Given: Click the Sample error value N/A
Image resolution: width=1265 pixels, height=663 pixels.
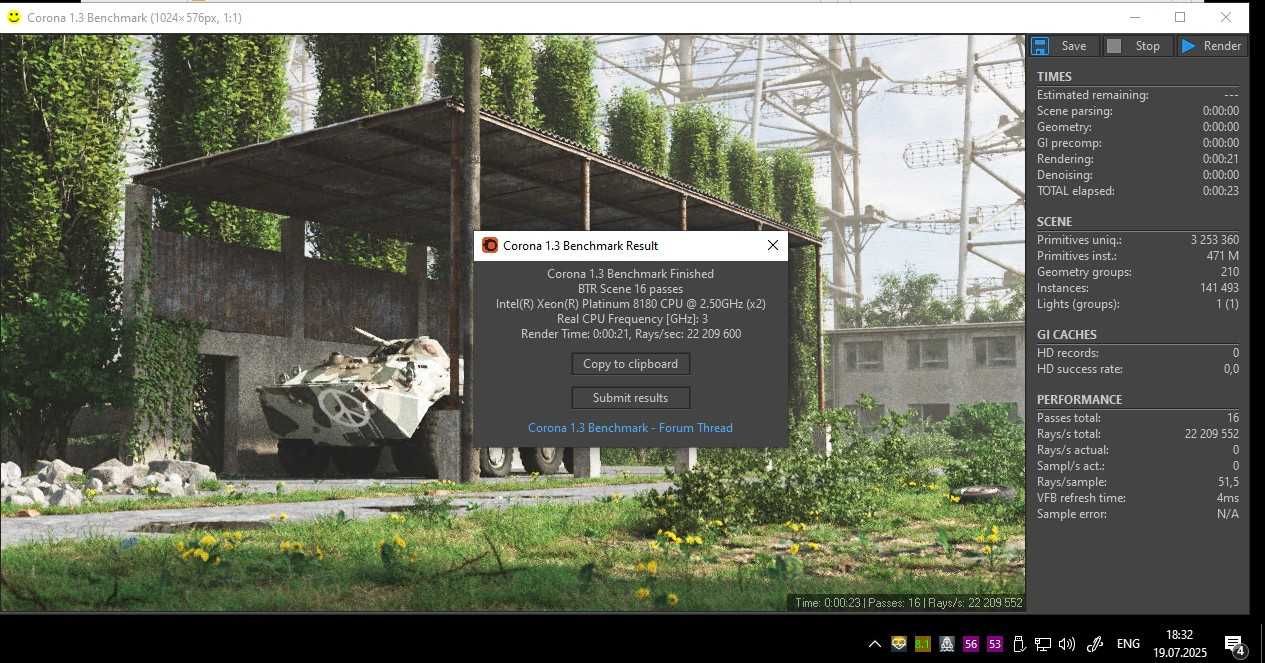Looking at the screenshot, I should (x=1228, y=514).
